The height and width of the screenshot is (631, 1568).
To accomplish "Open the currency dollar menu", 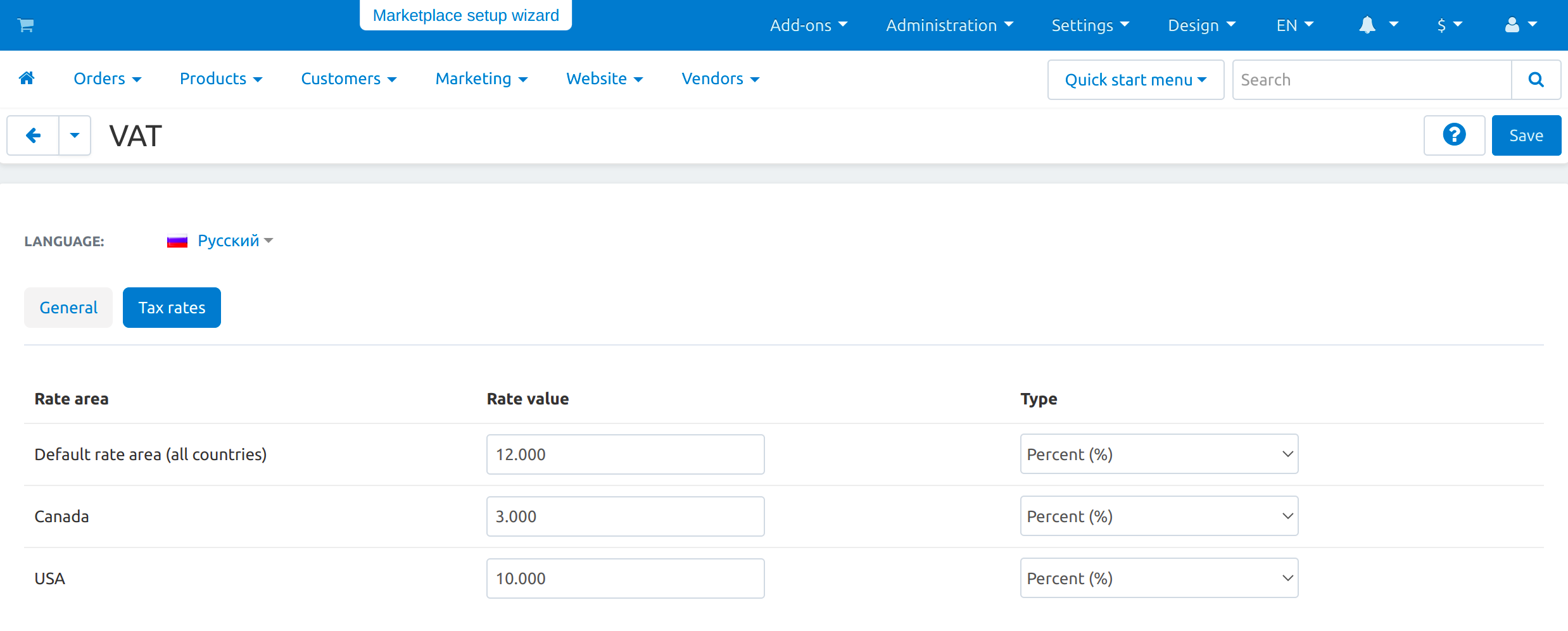I will (1449, 25).
